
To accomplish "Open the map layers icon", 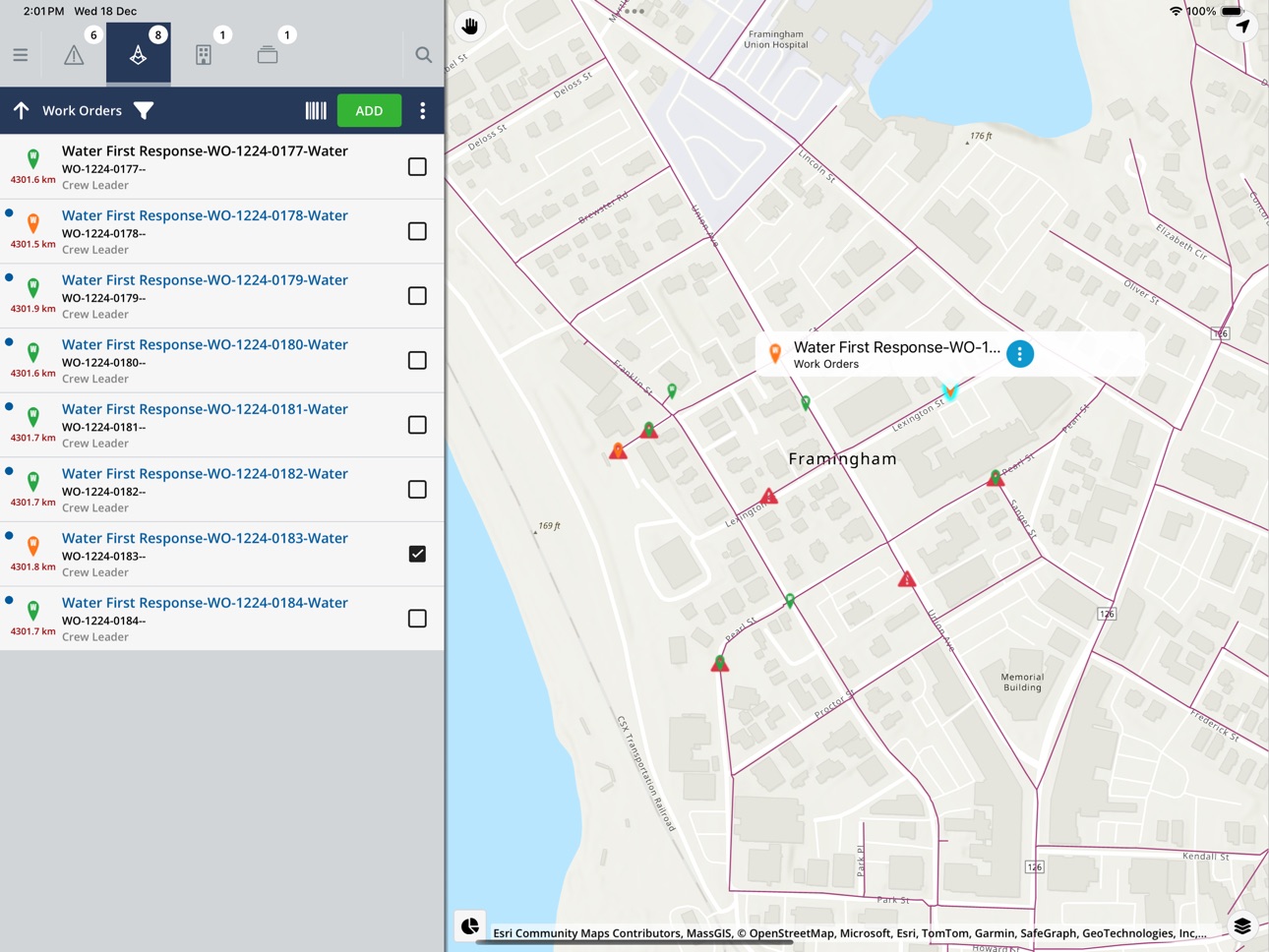I will click(1242, 926).
